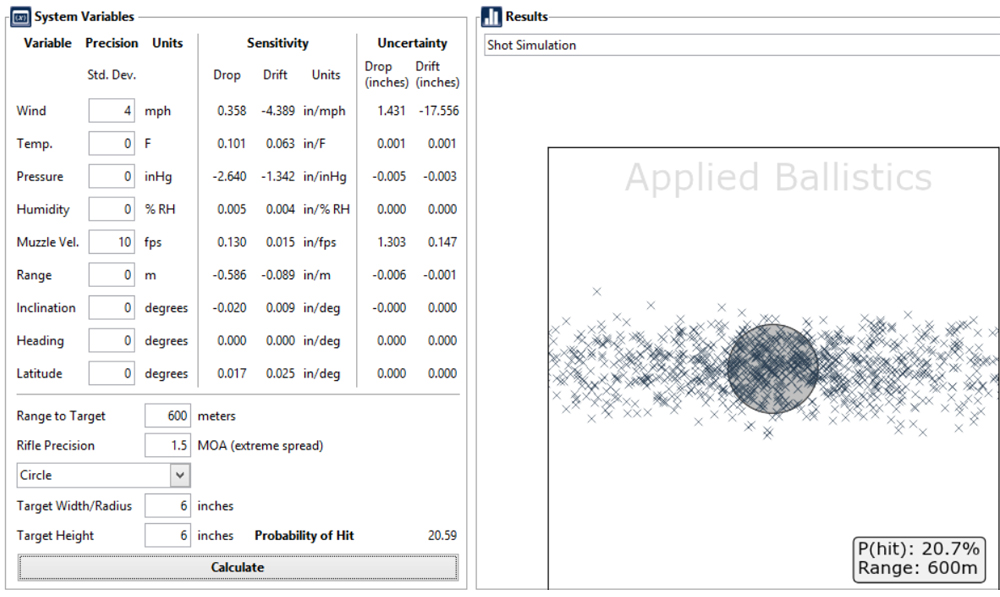Click the Results chart icon
Viewport: 1000px width, 597px height.
pyautogui.click(x=491, y=17)
